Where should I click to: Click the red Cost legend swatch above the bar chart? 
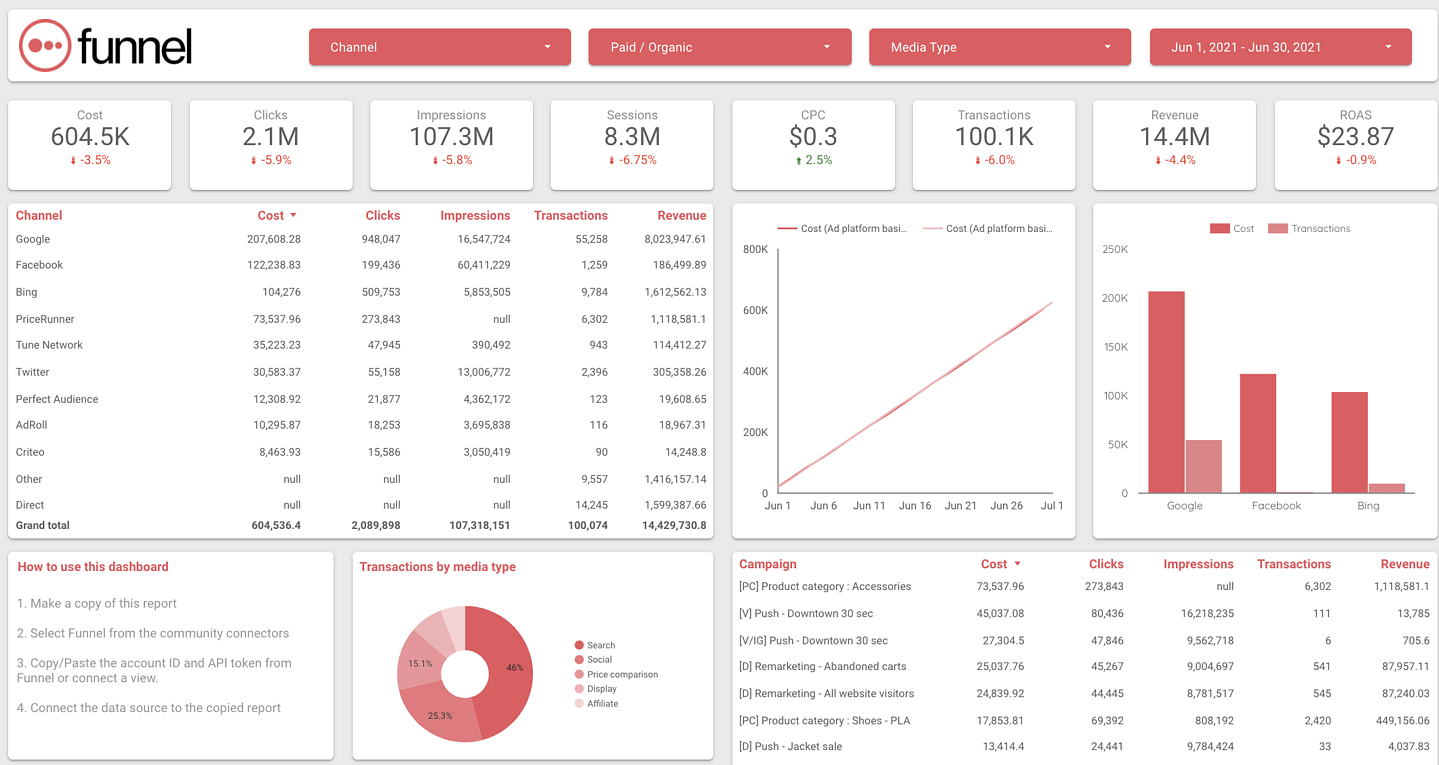click(x=1221, y=227)
